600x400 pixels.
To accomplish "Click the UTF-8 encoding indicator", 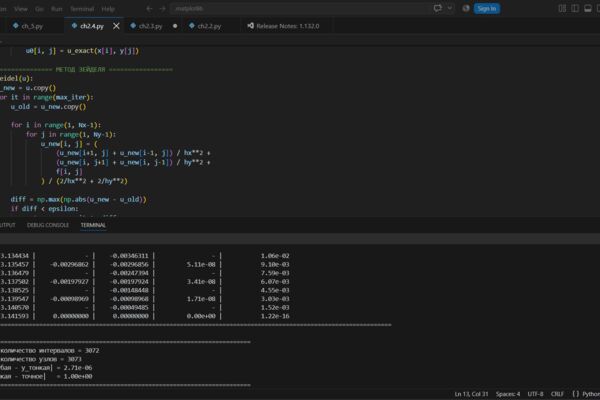I will 535,394.
